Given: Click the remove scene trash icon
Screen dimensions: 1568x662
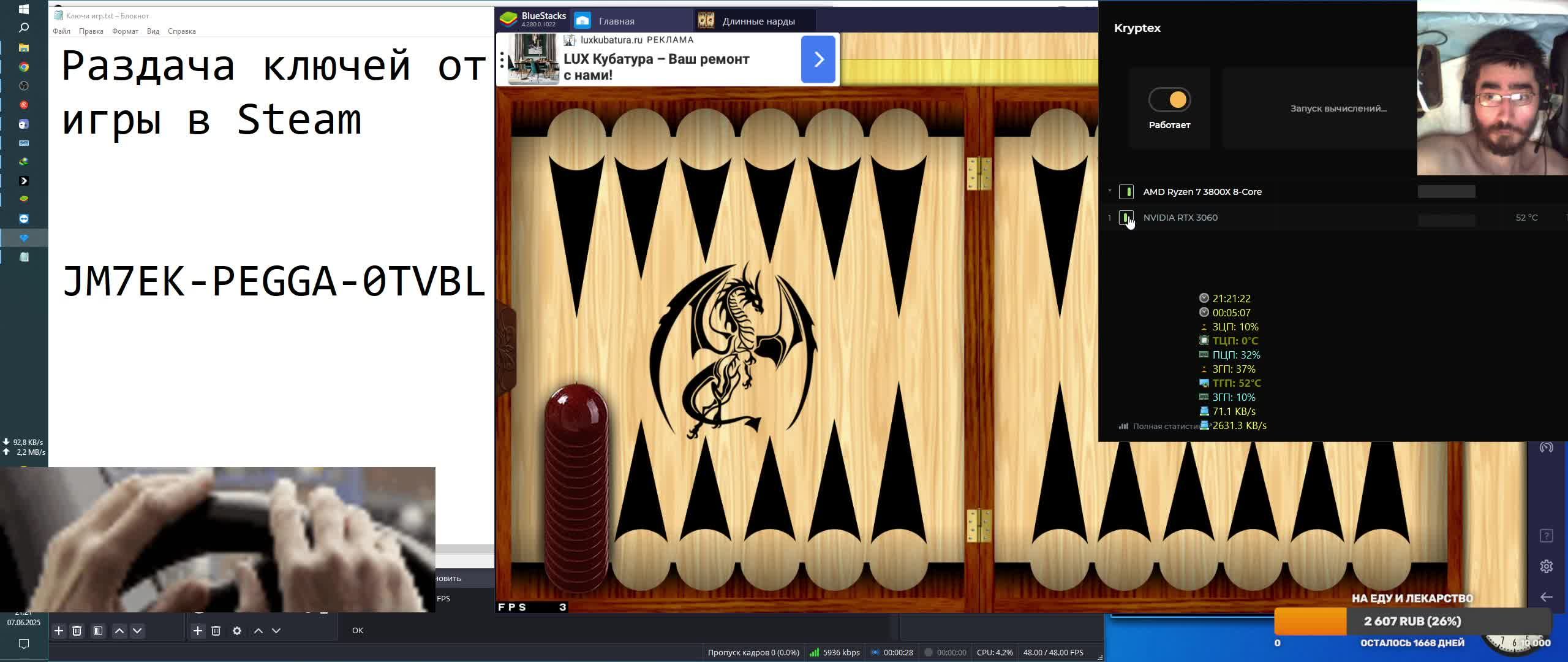Looking at the screenshot, I should 77,630.
